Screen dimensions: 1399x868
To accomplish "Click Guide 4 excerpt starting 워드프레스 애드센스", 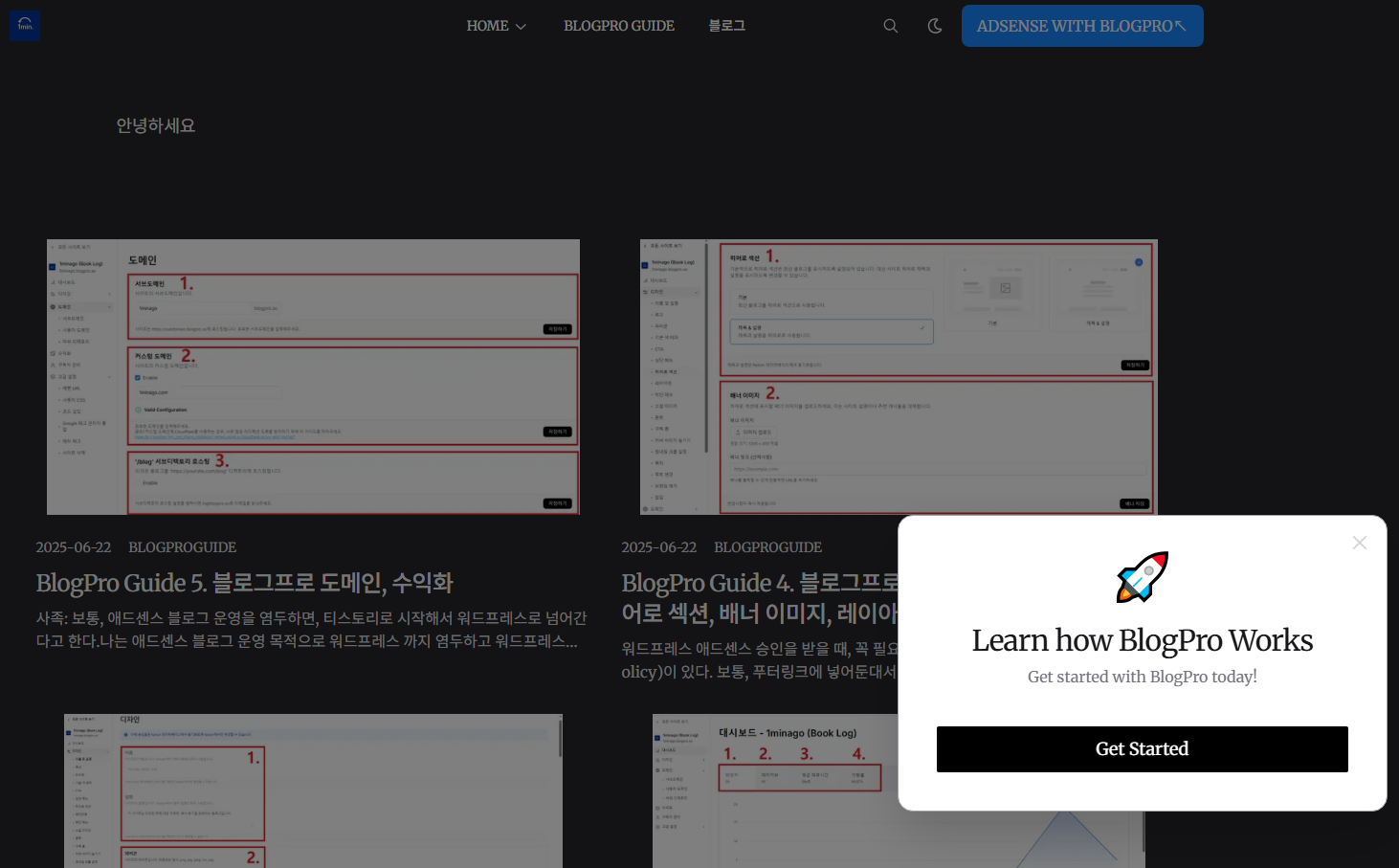I will [760, 660].
